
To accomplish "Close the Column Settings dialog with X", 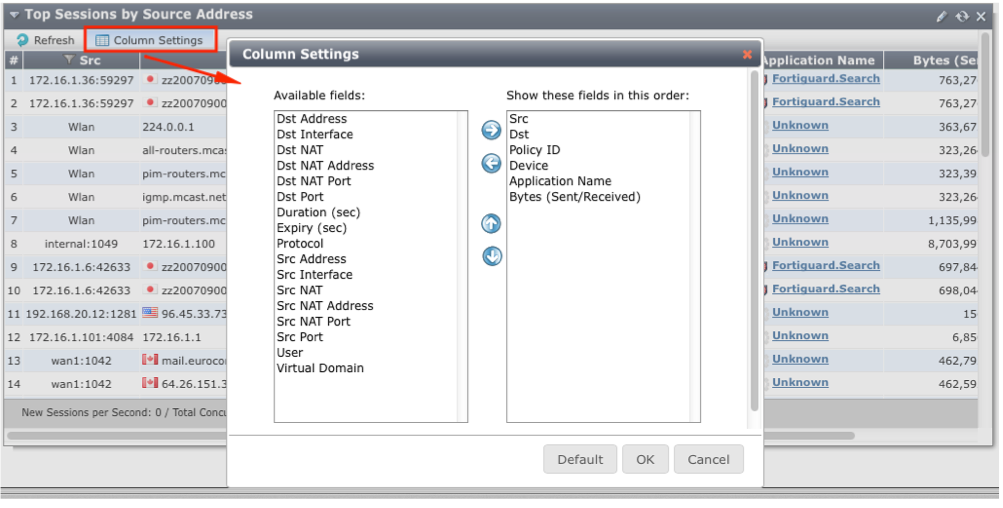I will (747, 55).
